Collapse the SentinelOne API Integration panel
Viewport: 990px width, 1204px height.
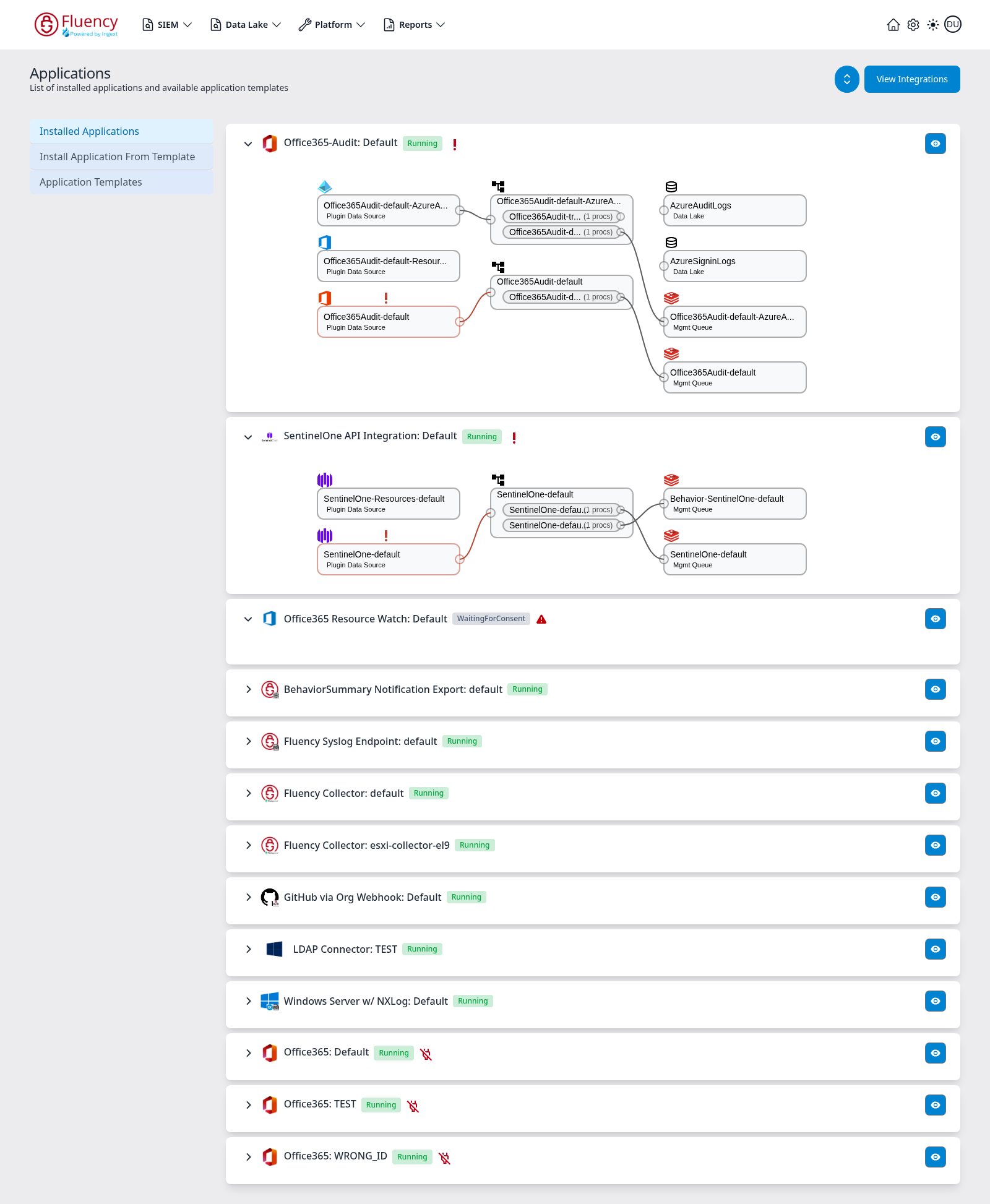[248, 437]
